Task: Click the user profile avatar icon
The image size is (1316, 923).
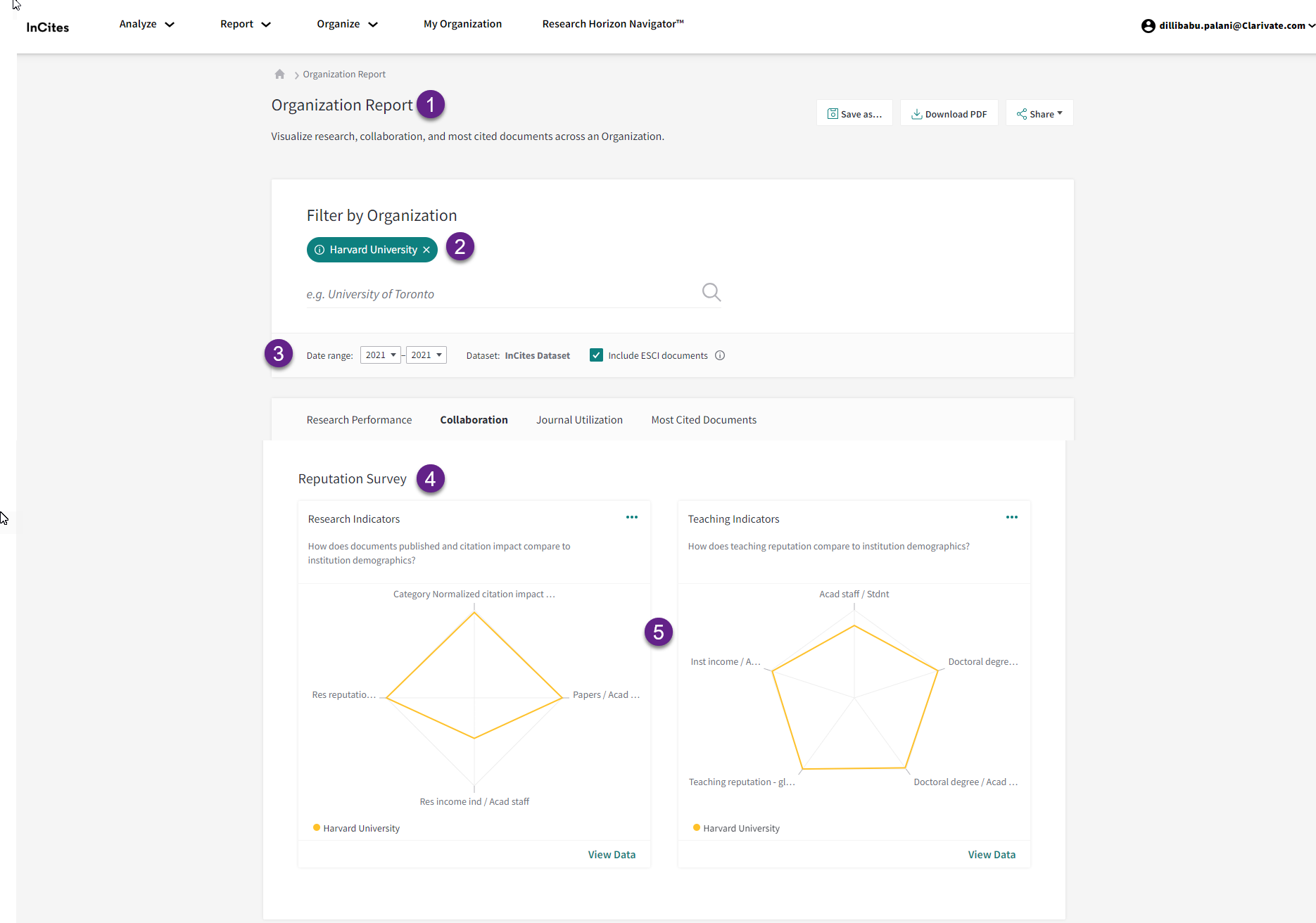Action: [x=1148, y=26]
